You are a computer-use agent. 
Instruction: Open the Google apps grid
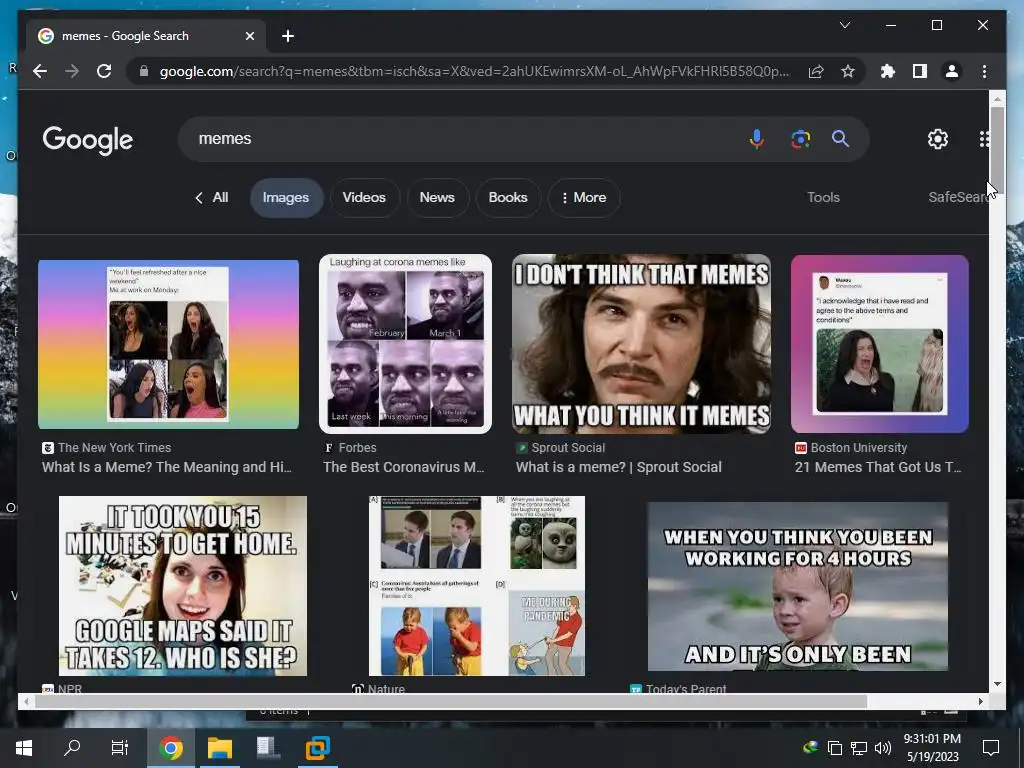[984, 138]
